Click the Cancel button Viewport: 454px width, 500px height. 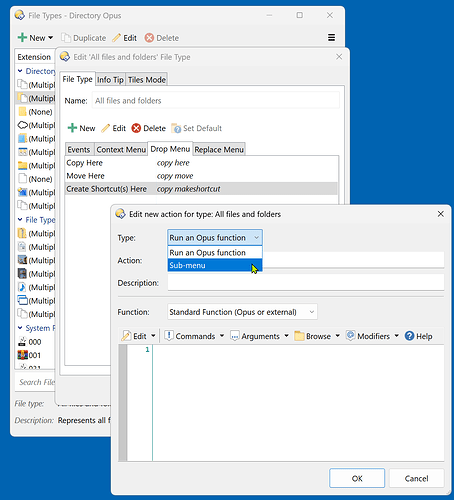416,478
